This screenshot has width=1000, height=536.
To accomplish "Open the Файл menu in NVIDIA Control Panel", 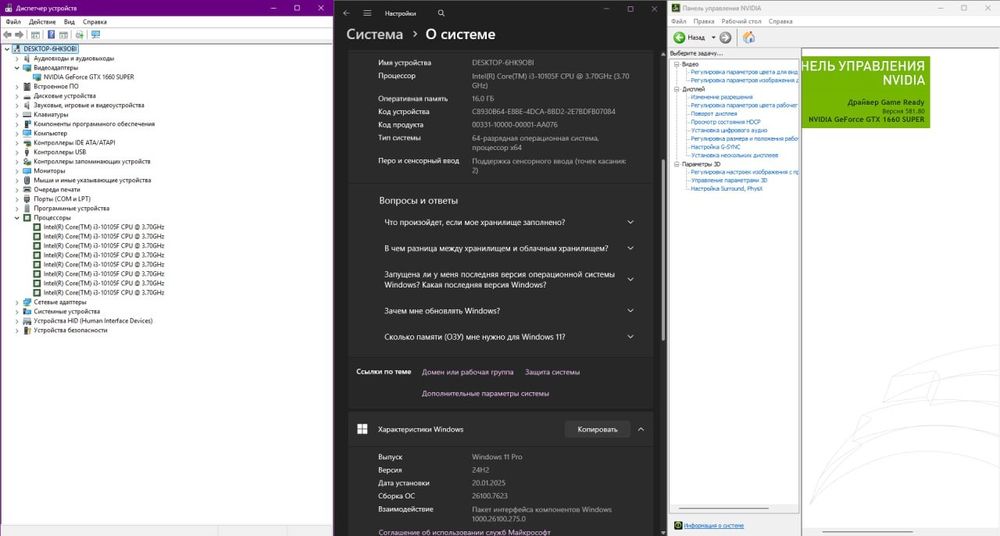I will tap(679, 21).
